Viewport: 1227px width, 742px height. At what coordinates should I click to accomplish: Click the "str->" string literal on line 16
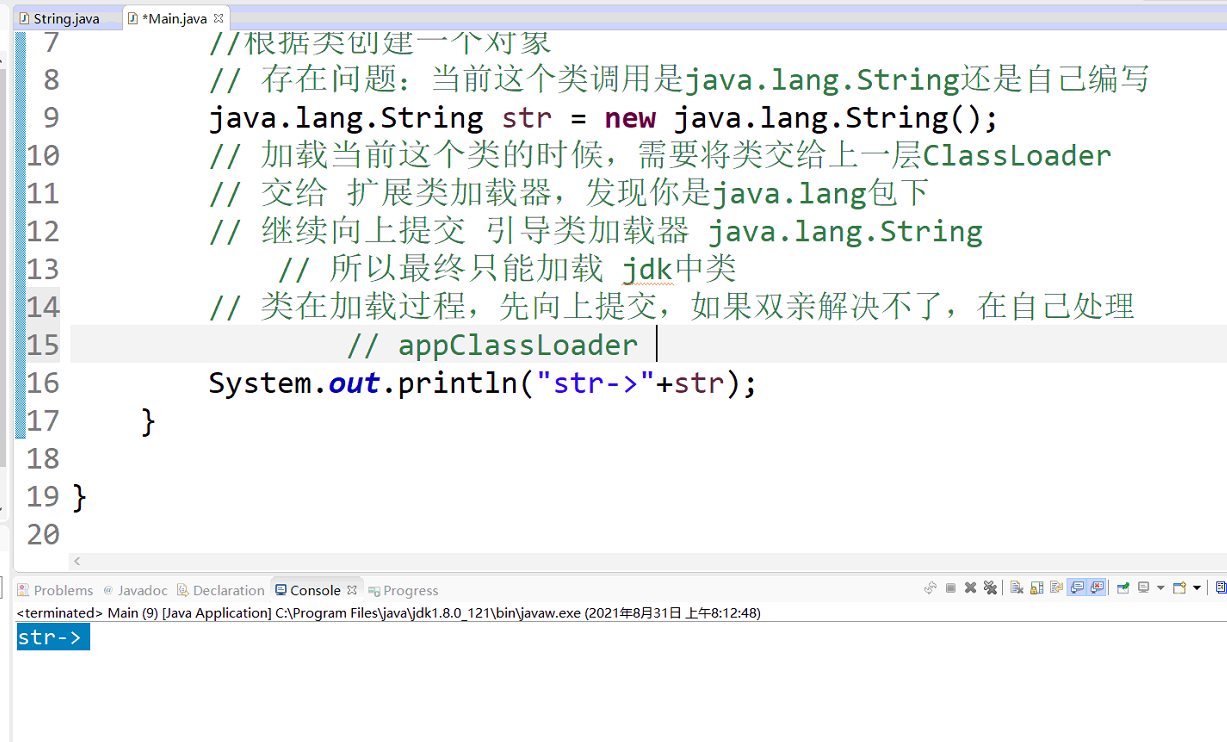[x=596, y=383]
